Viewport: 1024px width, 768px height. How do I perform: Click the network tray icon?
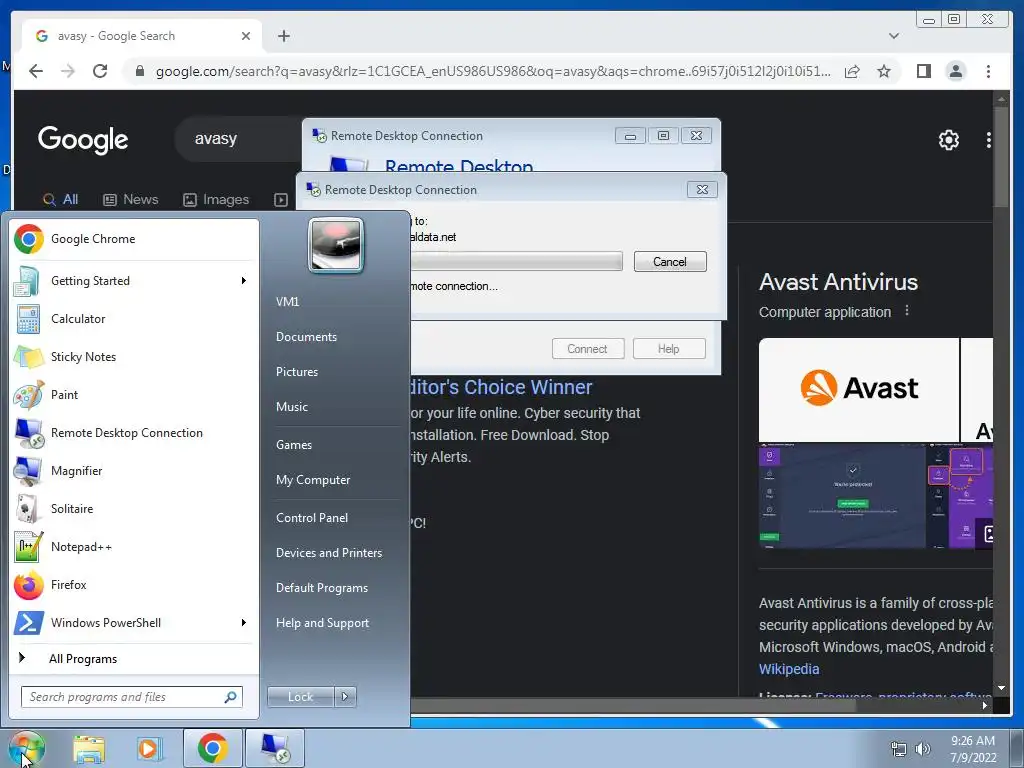899,749
